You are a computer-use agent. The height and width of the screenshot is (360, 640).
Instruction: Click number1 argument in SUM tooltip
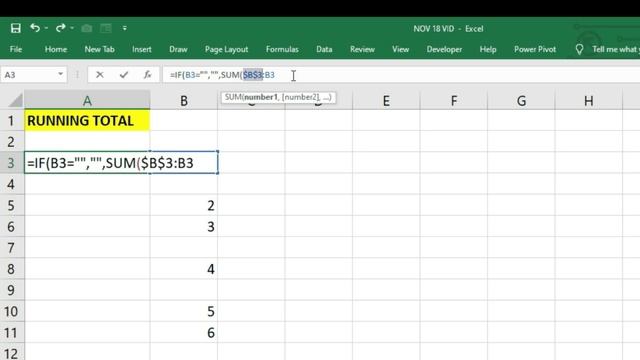pyautogui.click(x=260, y=97)
